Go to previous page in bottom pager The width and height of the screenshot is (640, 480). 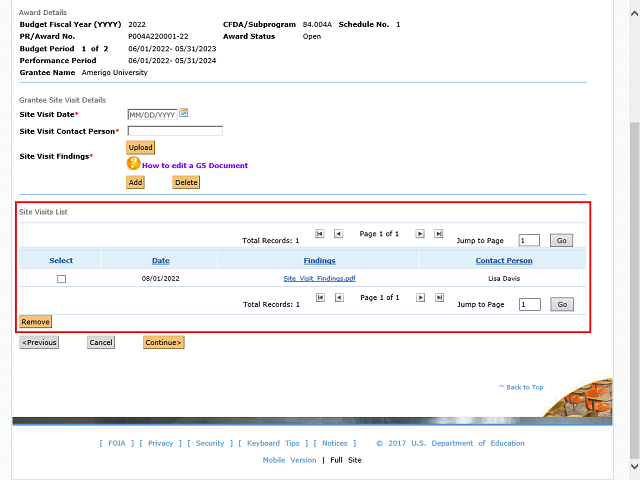point(339,298)
